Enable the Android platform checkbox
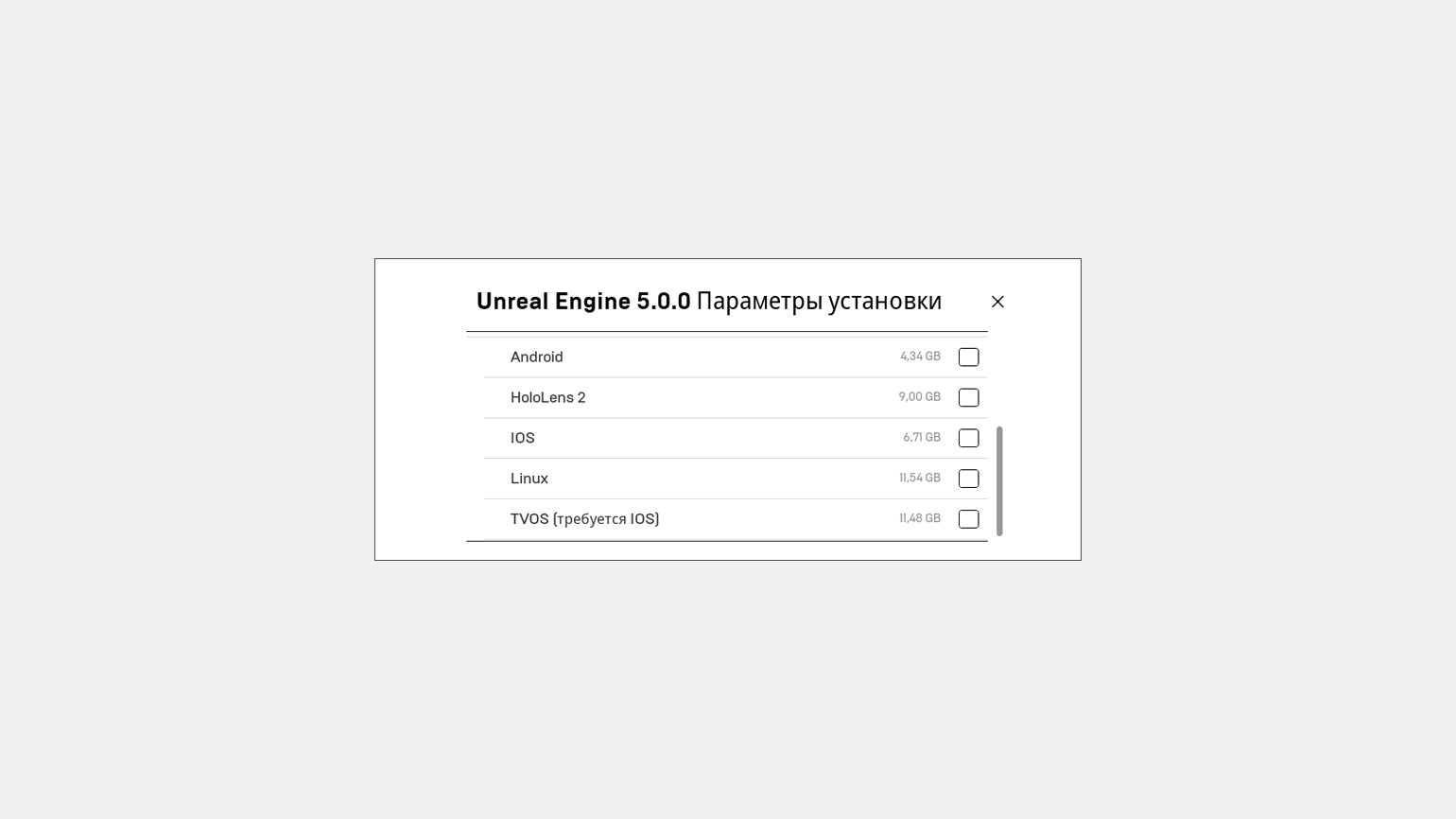Screen dimensions: 1456x819 [968, 357]
